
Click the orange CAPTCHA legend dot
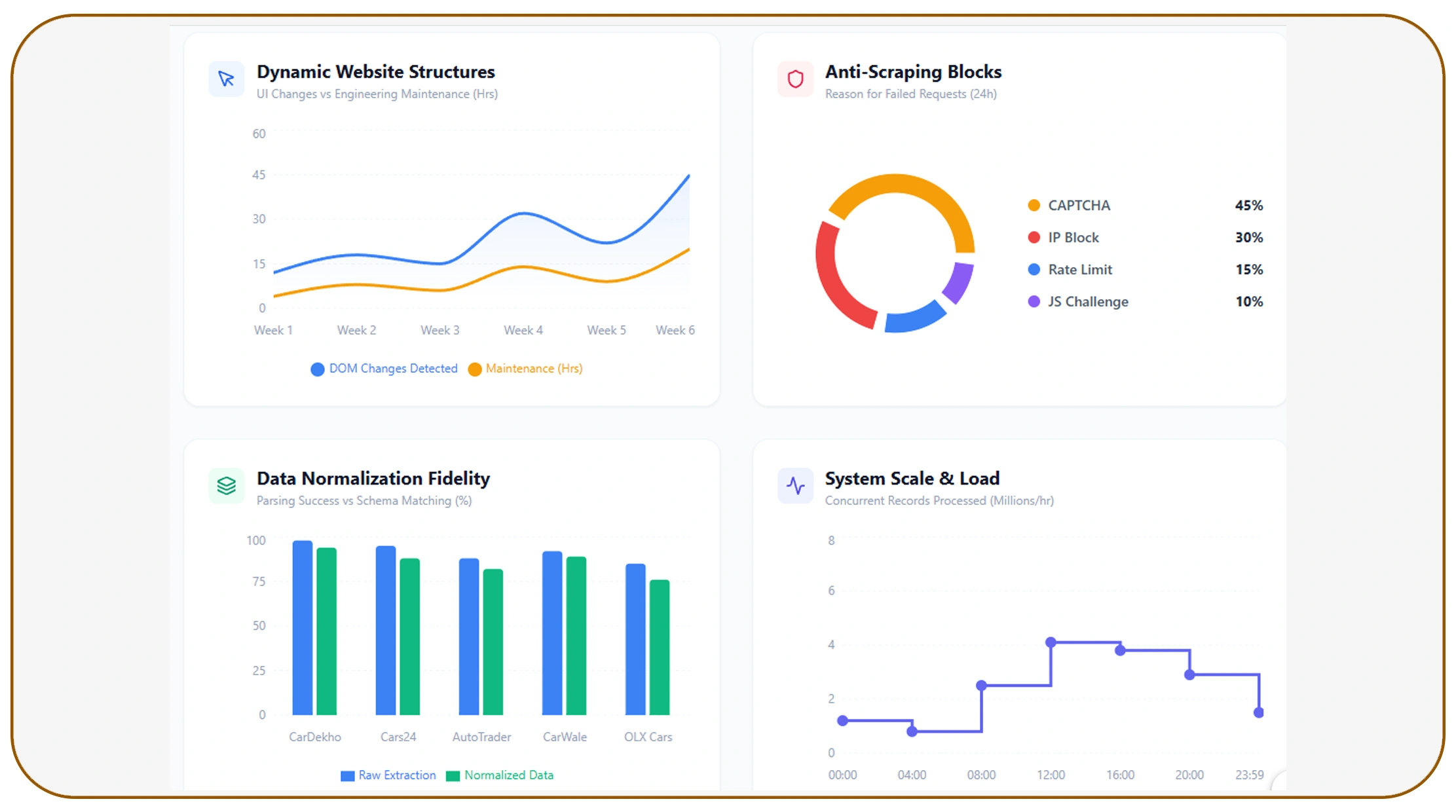tap(1035, 205)
